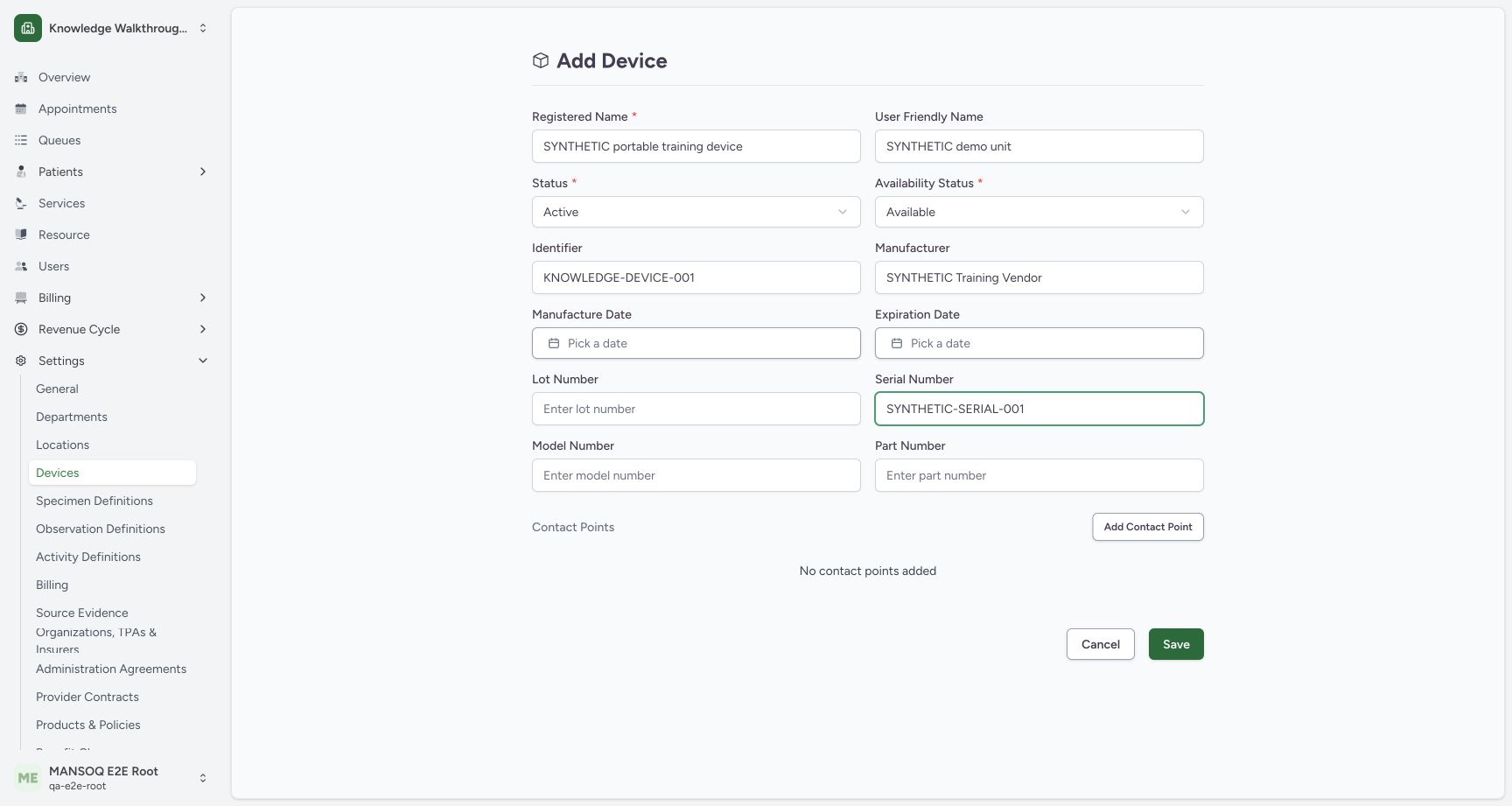This screenshot has height=806, width=1512.
Task: Click the box icon beside Add Device
Action: [541, 60]
